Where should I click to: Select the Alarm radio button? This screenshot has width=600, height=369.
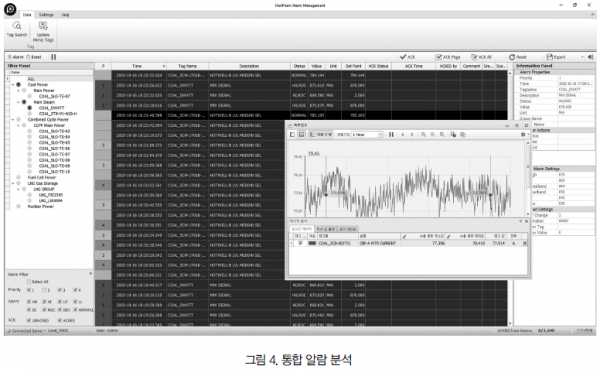10,57
